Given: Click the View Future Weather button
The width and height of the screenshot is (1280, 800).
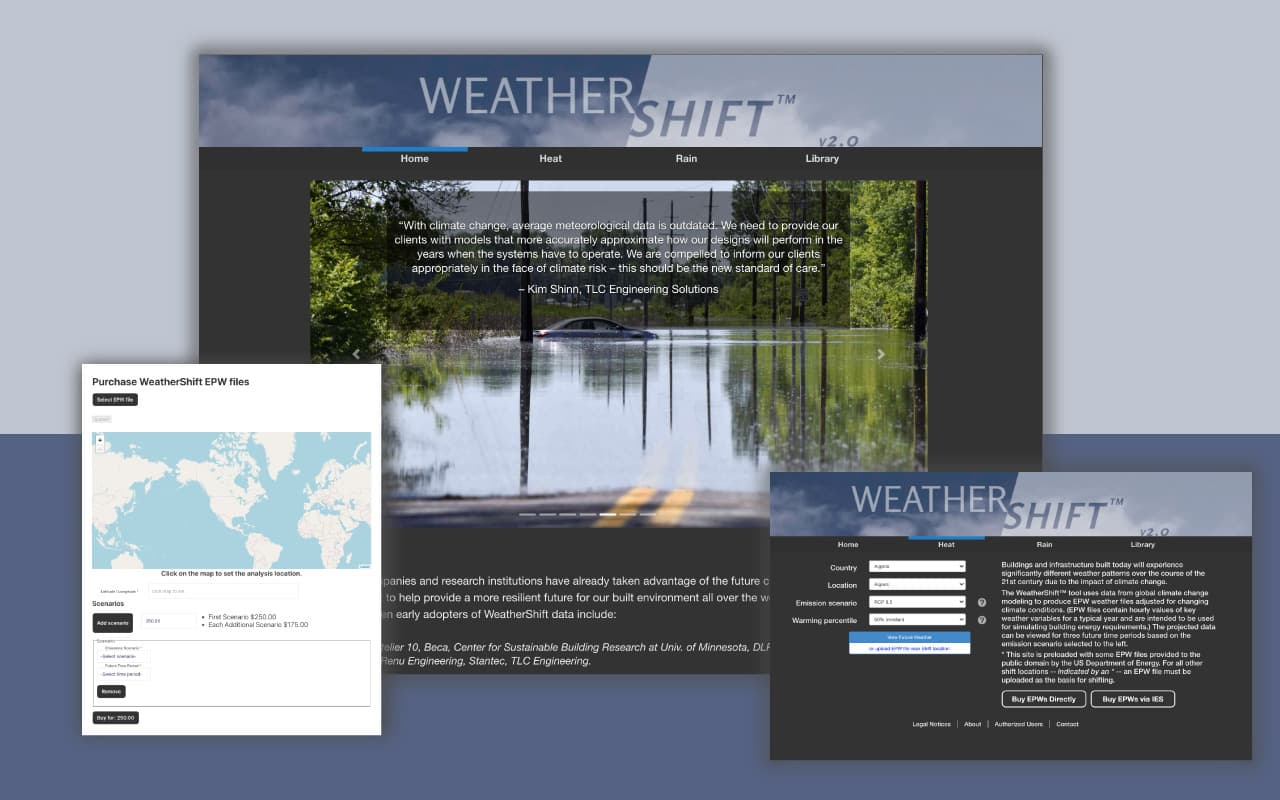Looking at the screenshot, I should click(910, 637).
